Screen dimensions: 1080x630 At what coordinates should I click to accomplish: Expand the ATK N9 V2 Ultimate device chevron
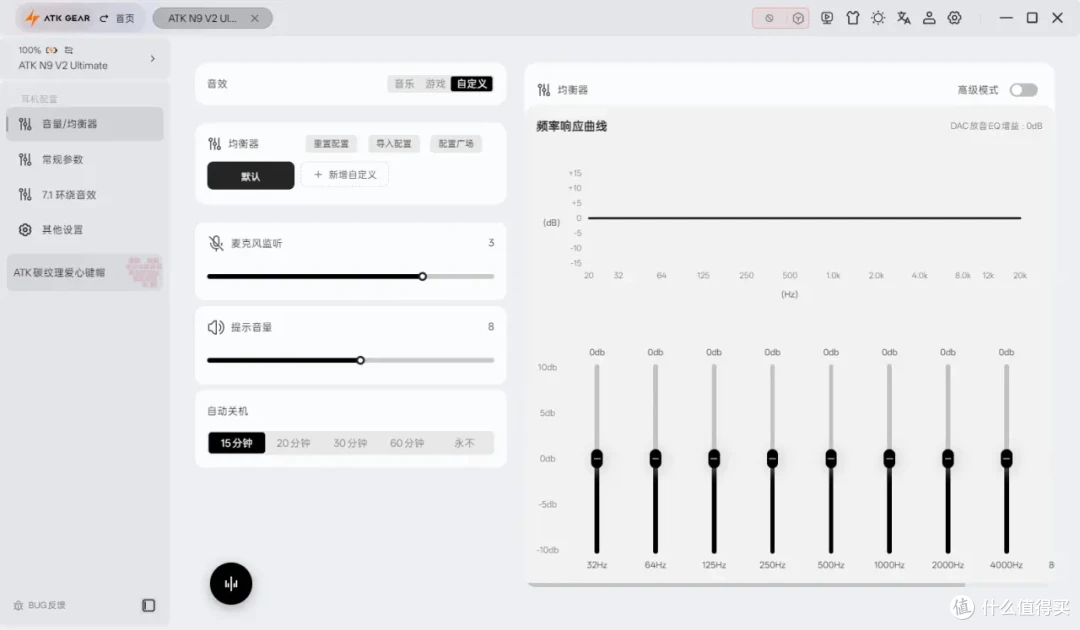point(153,59)
